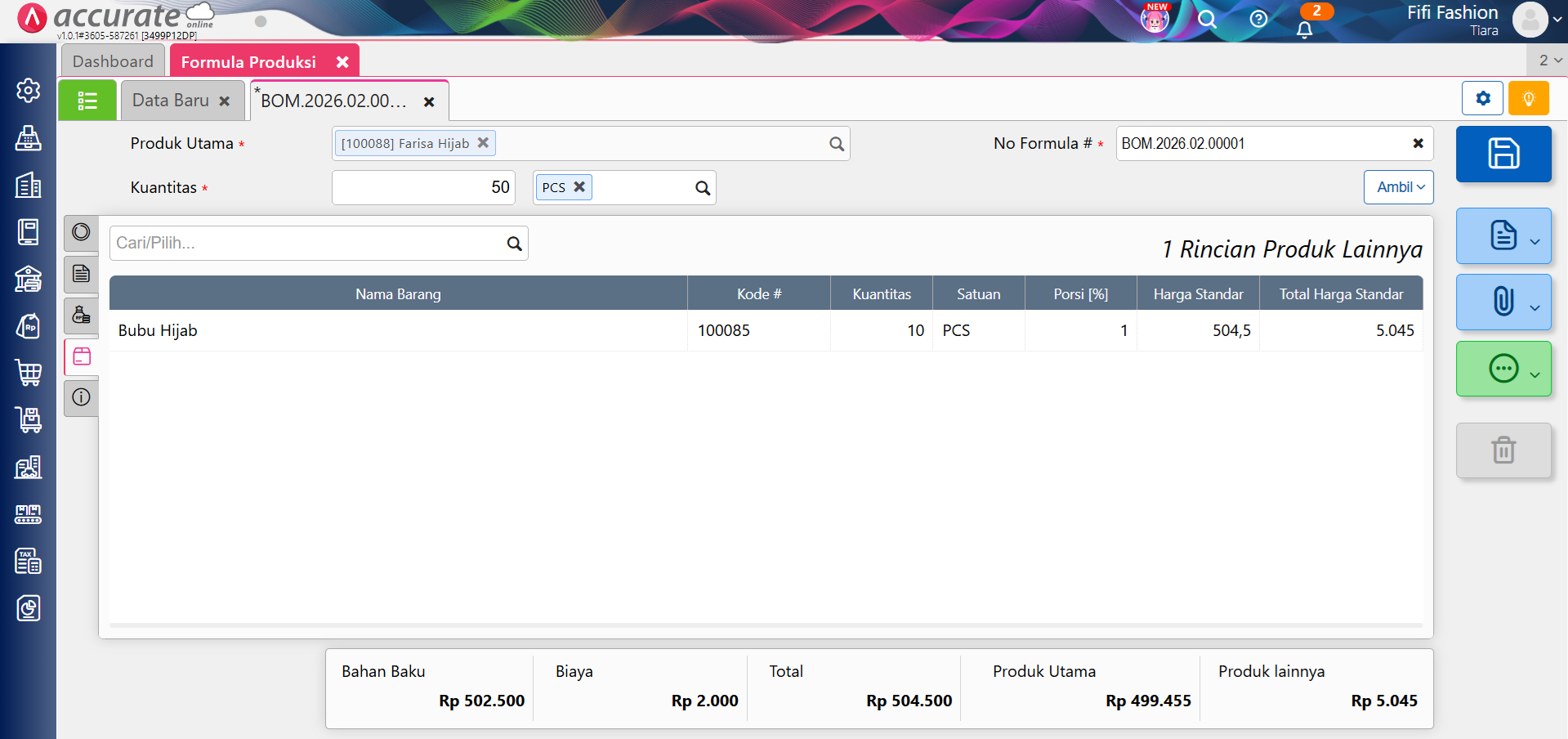Viewport: 1568px width, 739px height.
Task: Switch to the Dashboard tab
Action: tap(113, 61)
